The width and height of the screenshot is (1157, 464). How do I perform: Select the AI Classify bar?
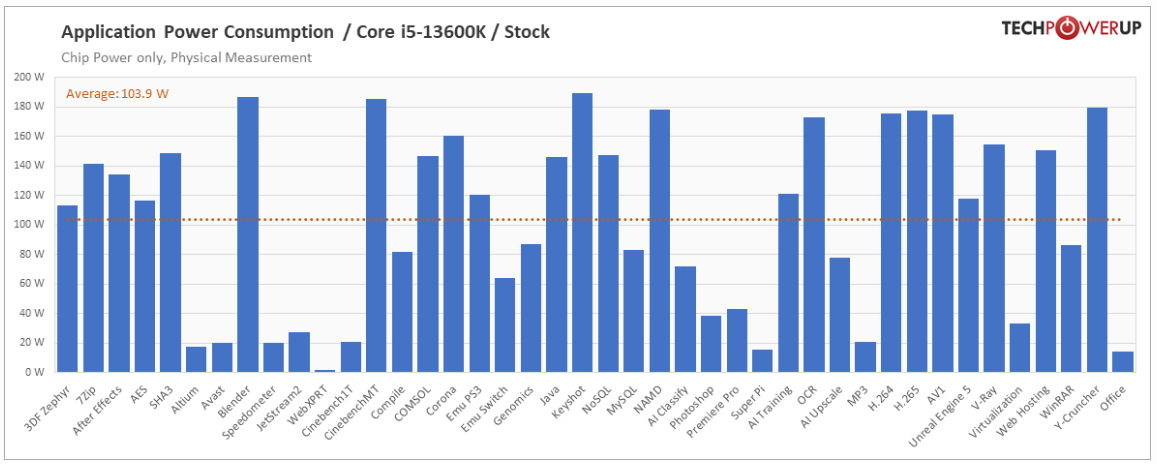coord(685,319)
